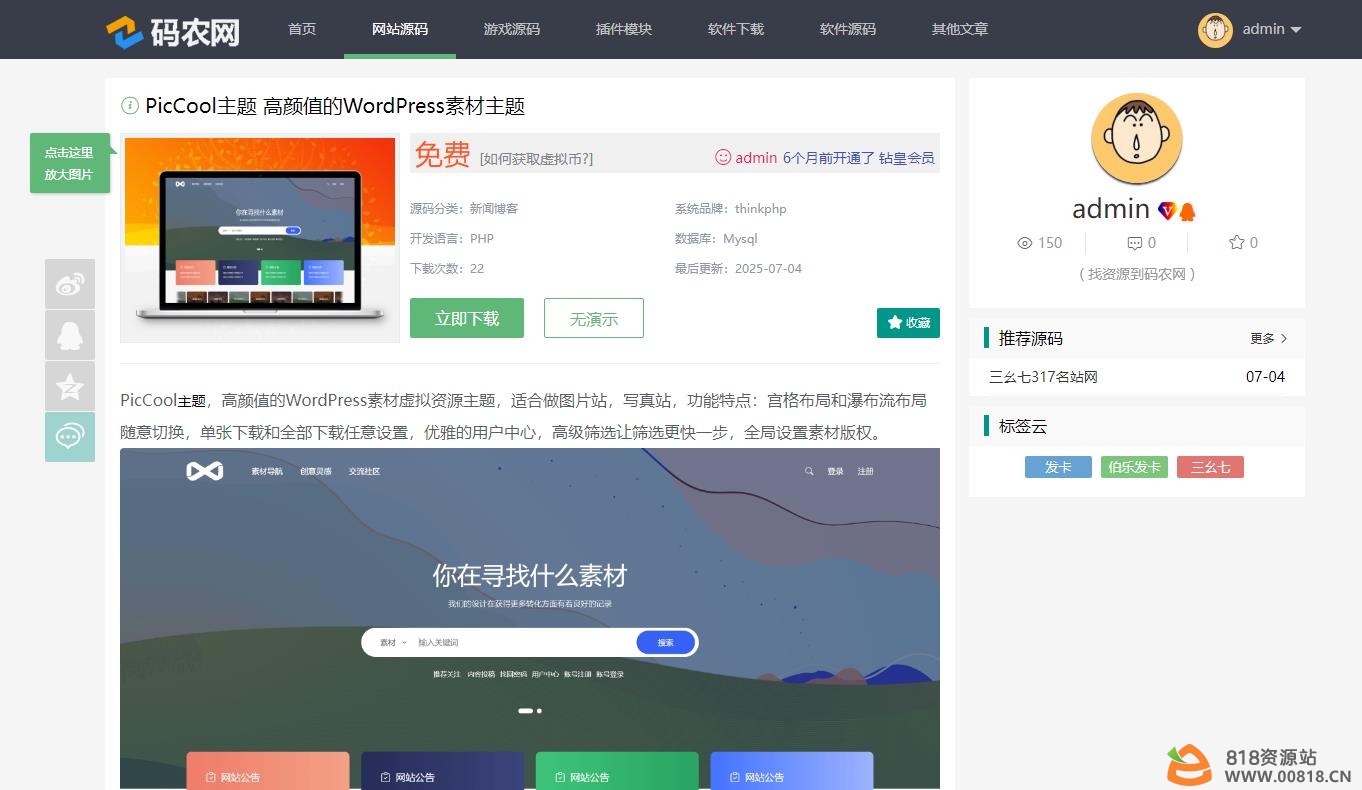Image resolution: width=1362 pixels, height=790 pixels.
Task: Expand the admin user dropdown arrow
Action: click(x=1296, y=30)
